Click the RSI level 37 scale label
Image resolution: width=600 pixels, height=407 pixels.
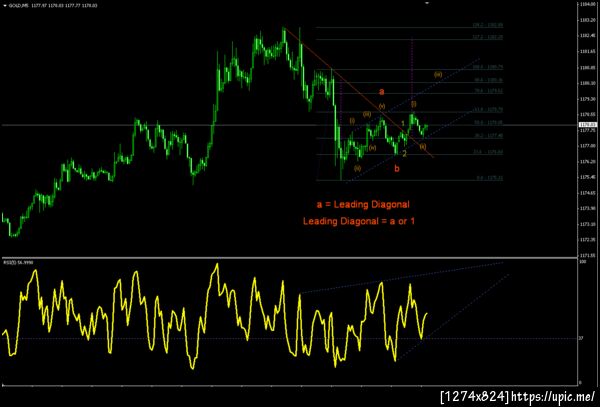(x=582, y=338)
